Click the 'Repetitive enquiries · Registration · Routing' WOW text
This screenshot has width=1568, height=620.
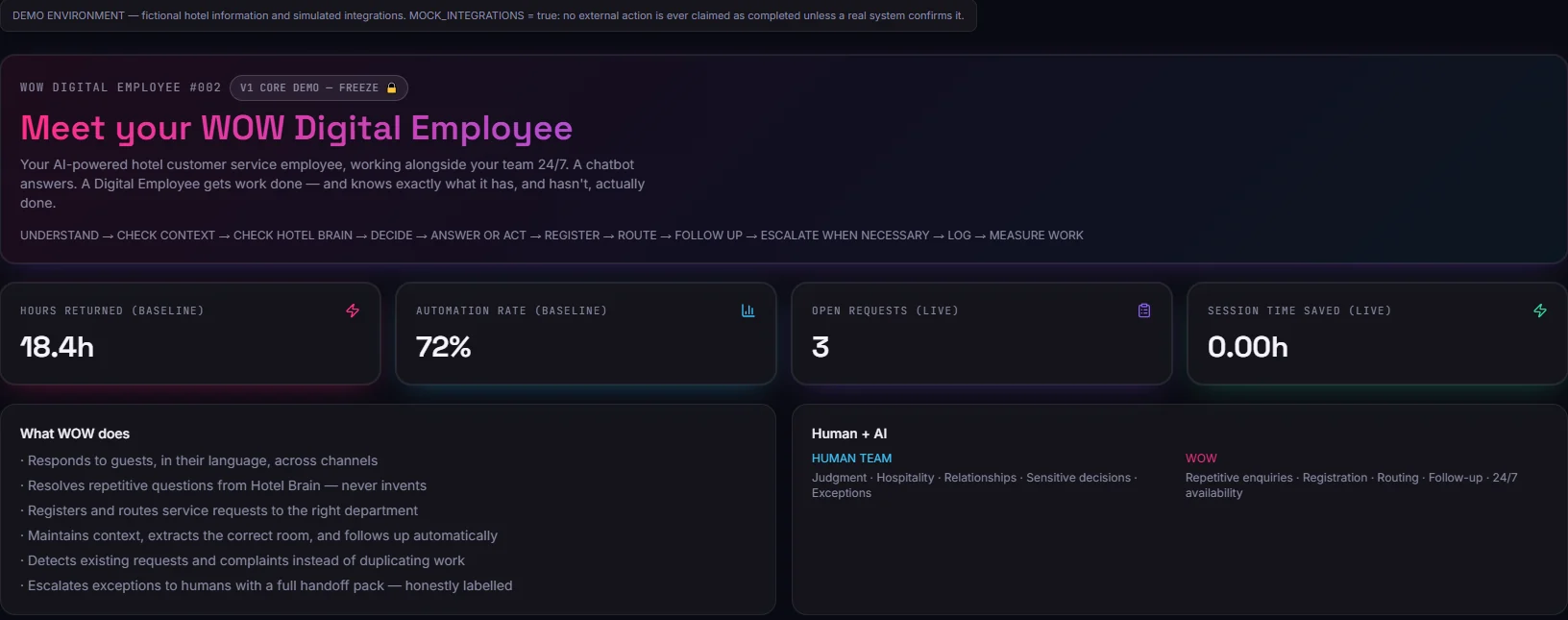(1352, 485)
